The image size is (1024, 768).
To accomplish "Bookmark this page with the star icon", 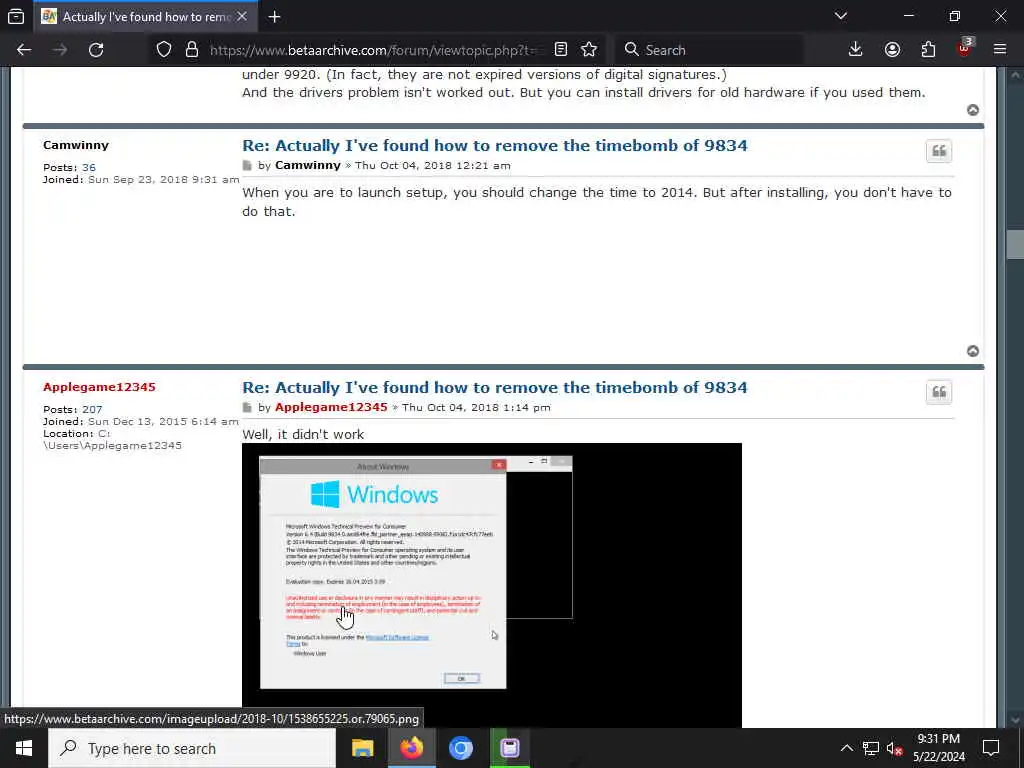I will point(589,50).
